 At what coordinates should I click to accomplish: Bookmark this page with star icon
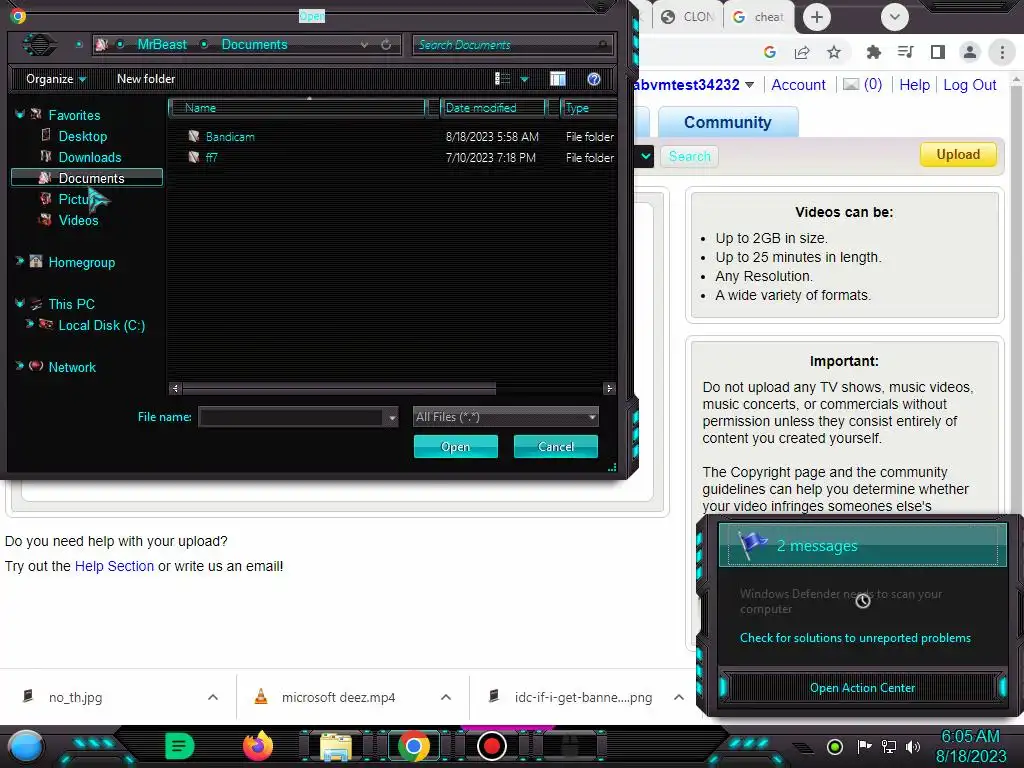point(834,52)
